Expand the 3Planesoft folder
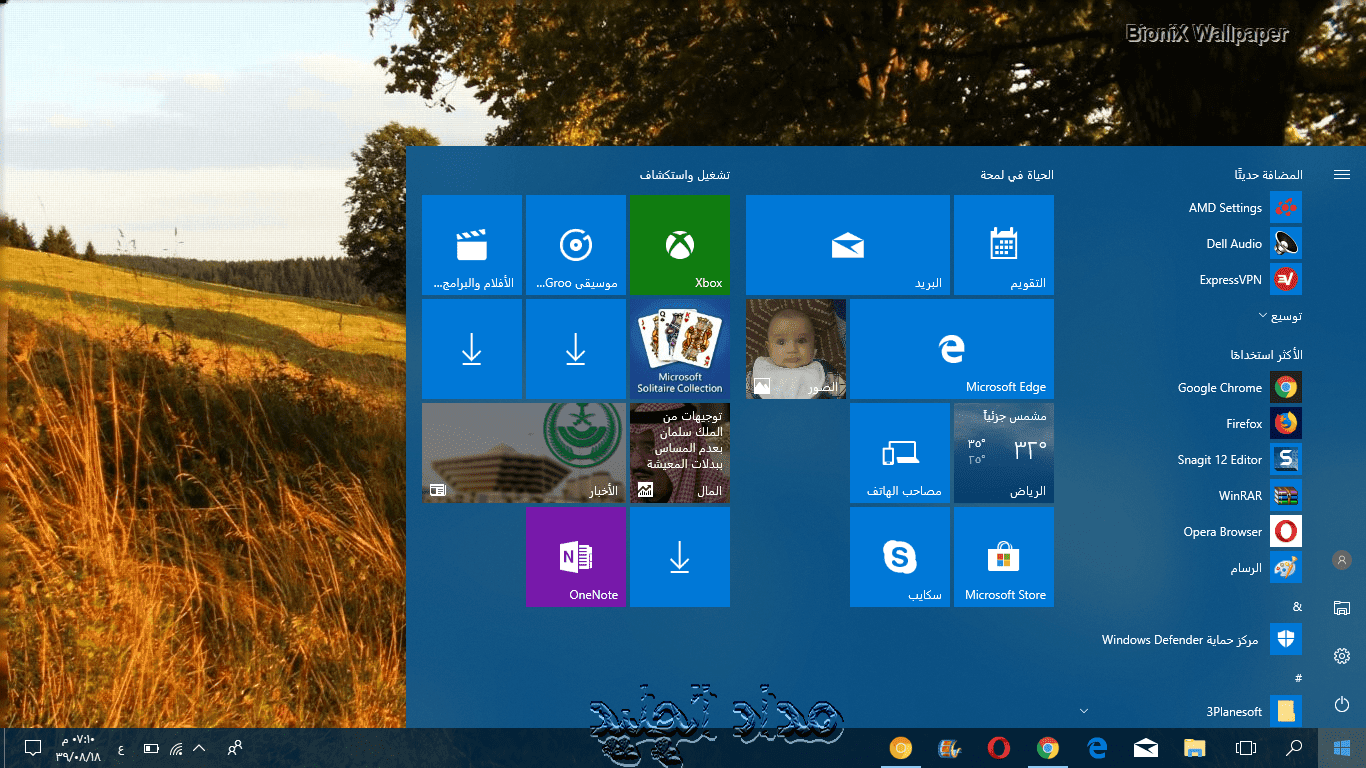Screen dimensions: 1366x768 [1084, 711]
